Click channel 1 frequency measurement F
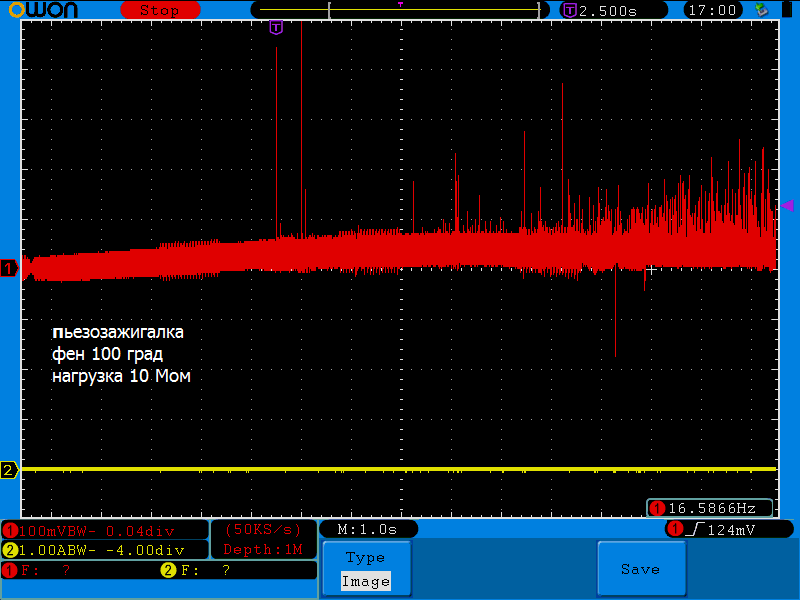This screenshot has width=800, height=600. point(40,570)
